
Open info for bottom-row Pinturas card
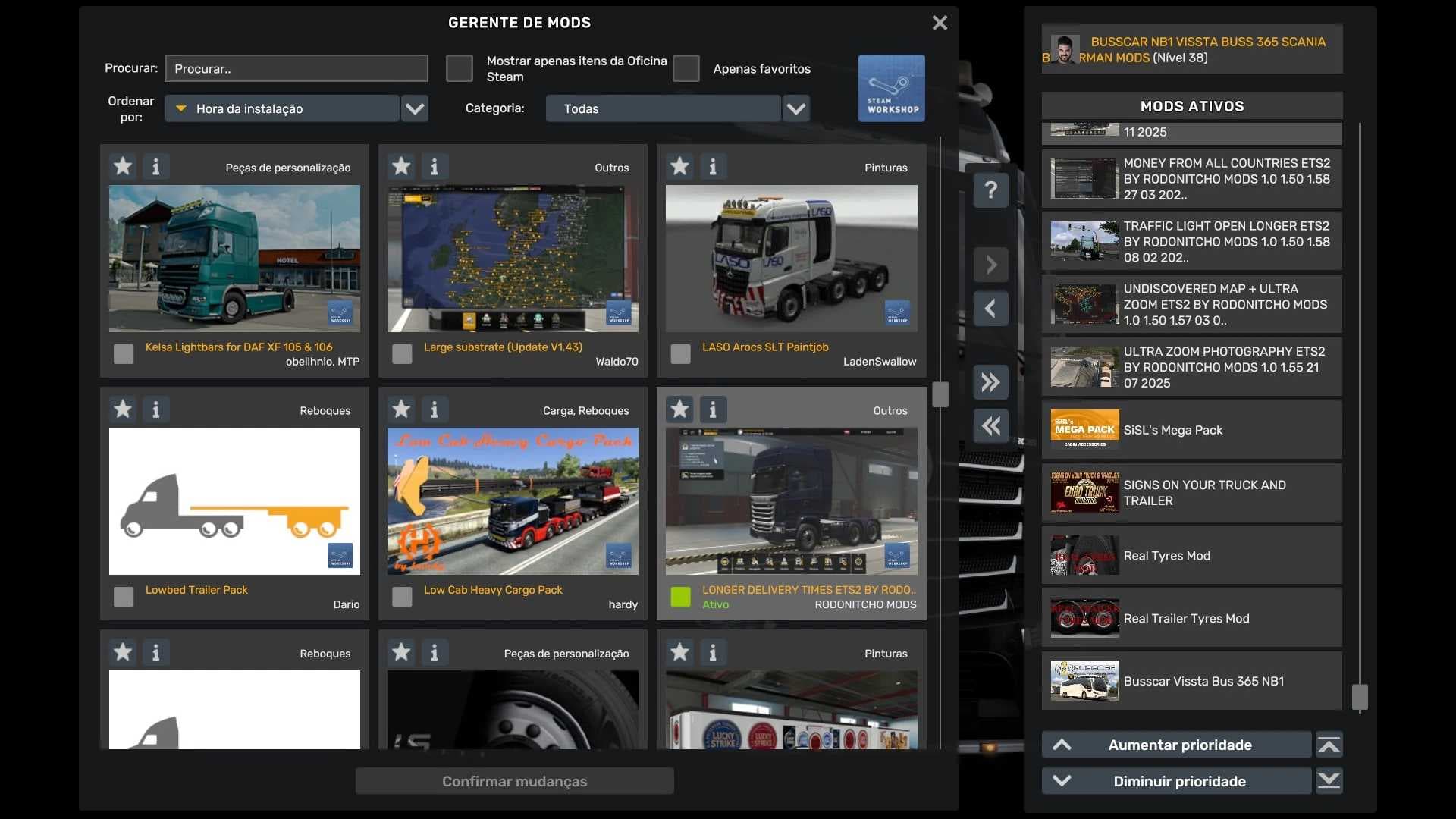(x=713, y=652)
